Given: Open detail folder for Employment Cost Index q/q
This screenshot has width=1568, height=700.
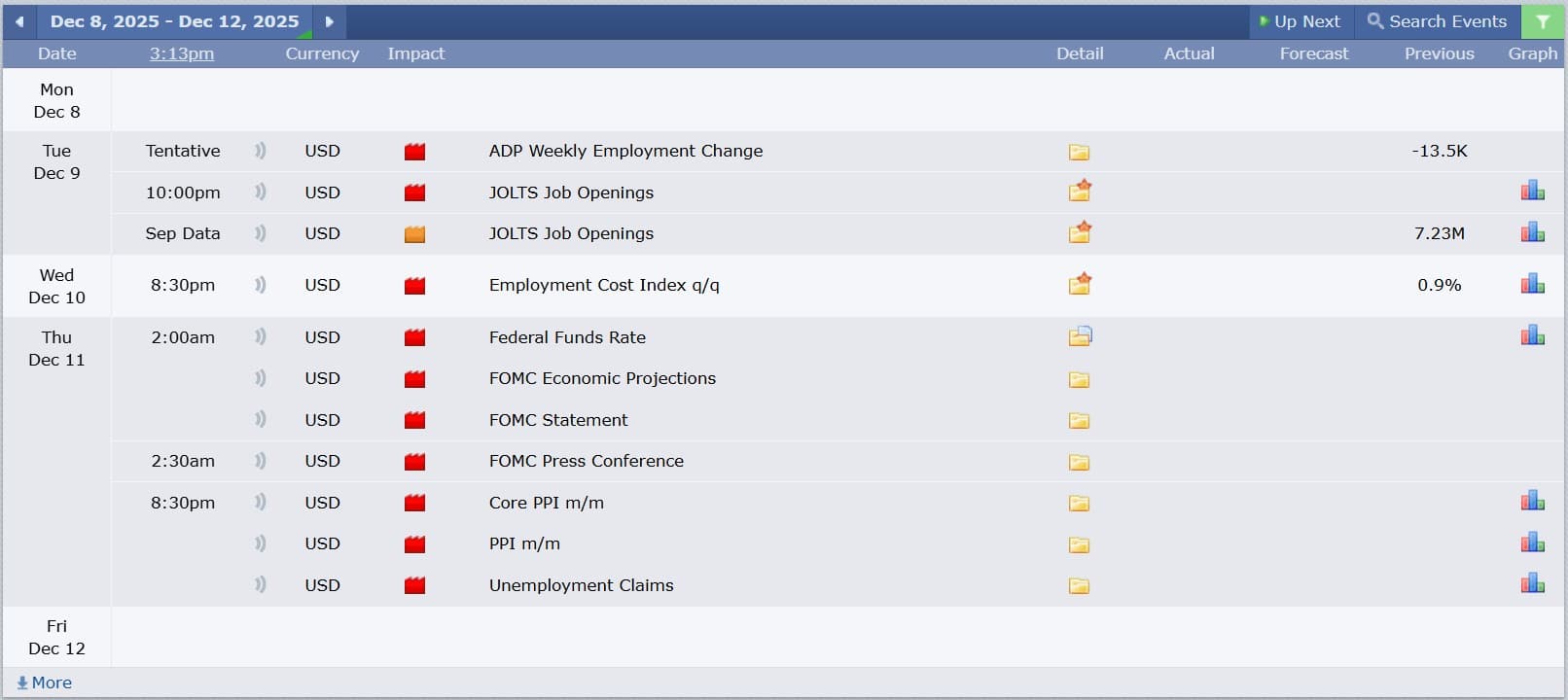Looking at the screenshot, I should (1079, 285).
